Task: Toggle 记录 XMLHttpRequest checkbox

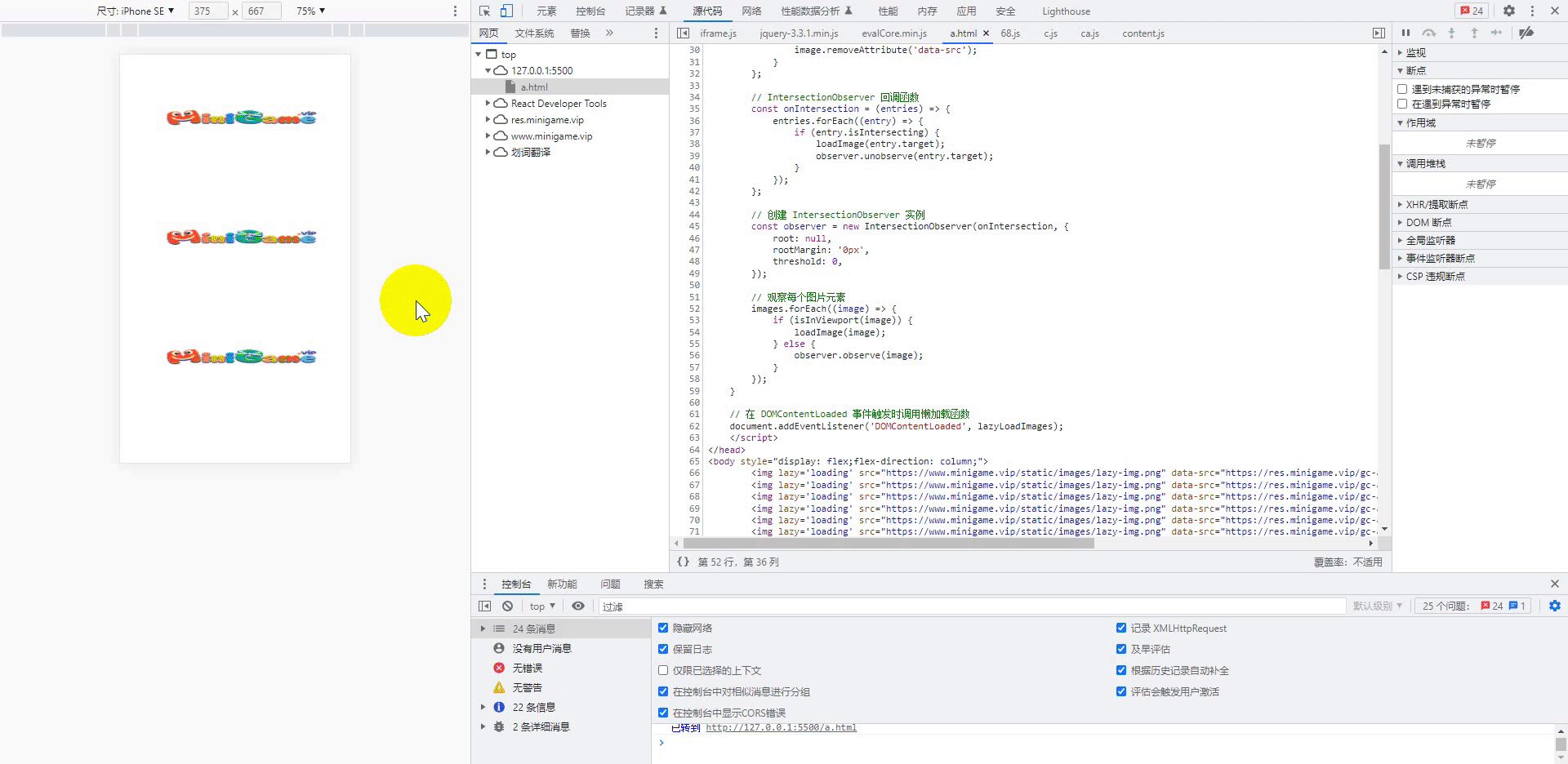Action: tap(1121, 628)
